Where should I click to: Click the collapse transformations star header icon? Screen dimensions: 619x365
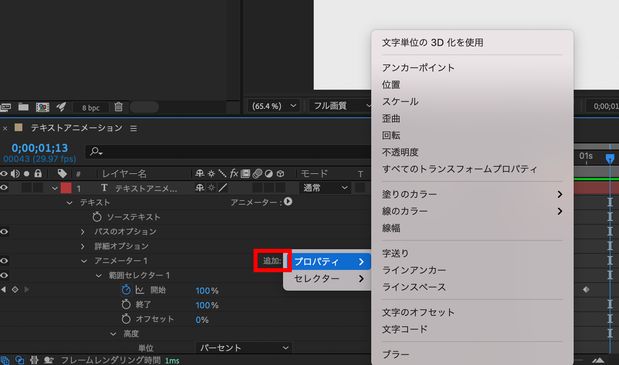pos(211,173)
